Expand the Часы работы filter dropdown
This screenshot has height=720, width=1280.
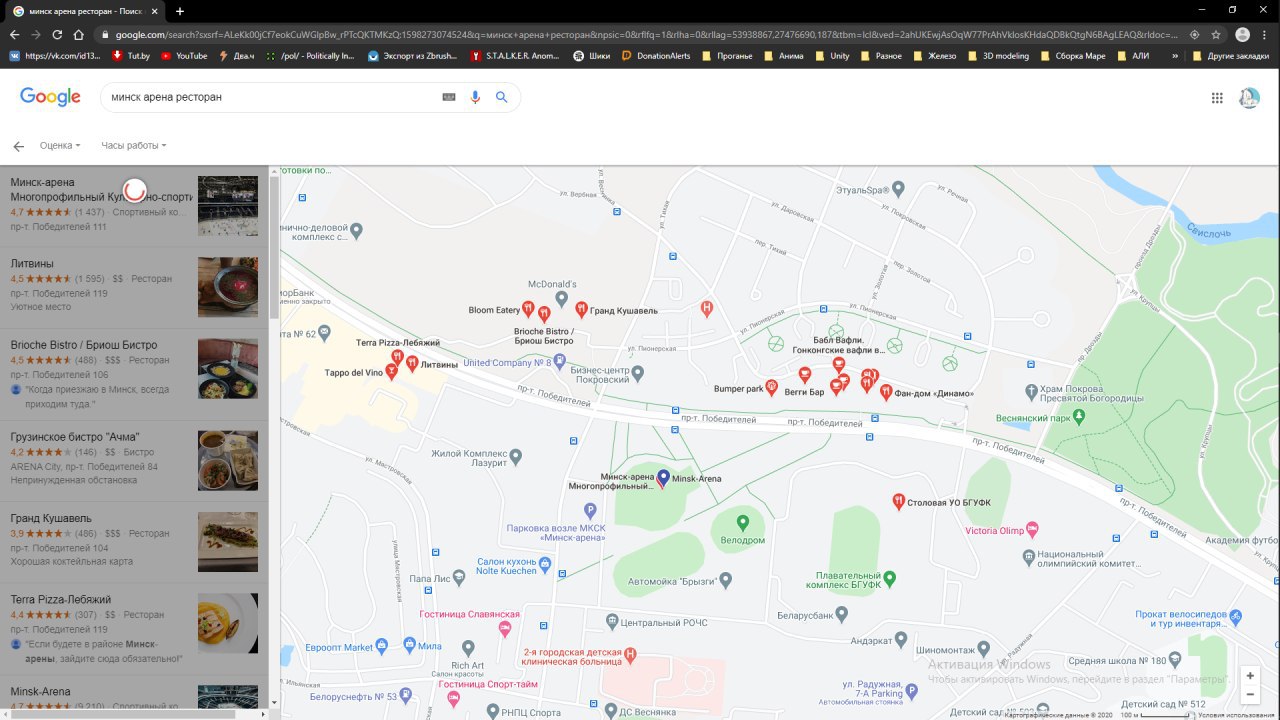coord(133,146)
